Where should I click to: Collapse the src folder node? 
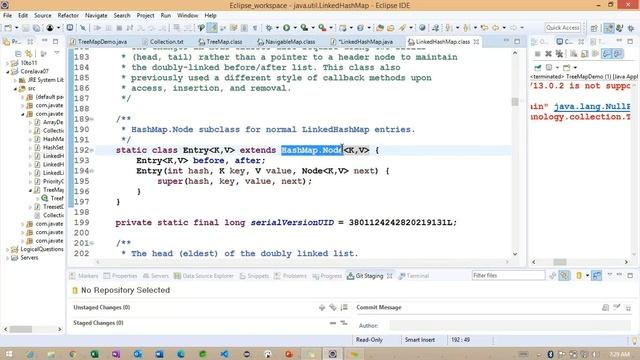click(x=16, y=89)
